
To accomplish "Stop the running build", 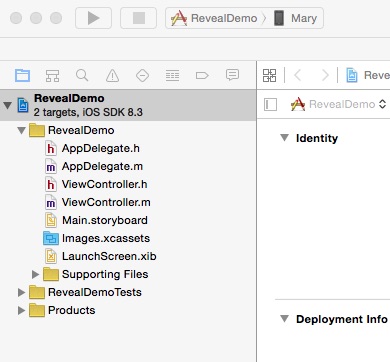I will click(x=138, y=18).
